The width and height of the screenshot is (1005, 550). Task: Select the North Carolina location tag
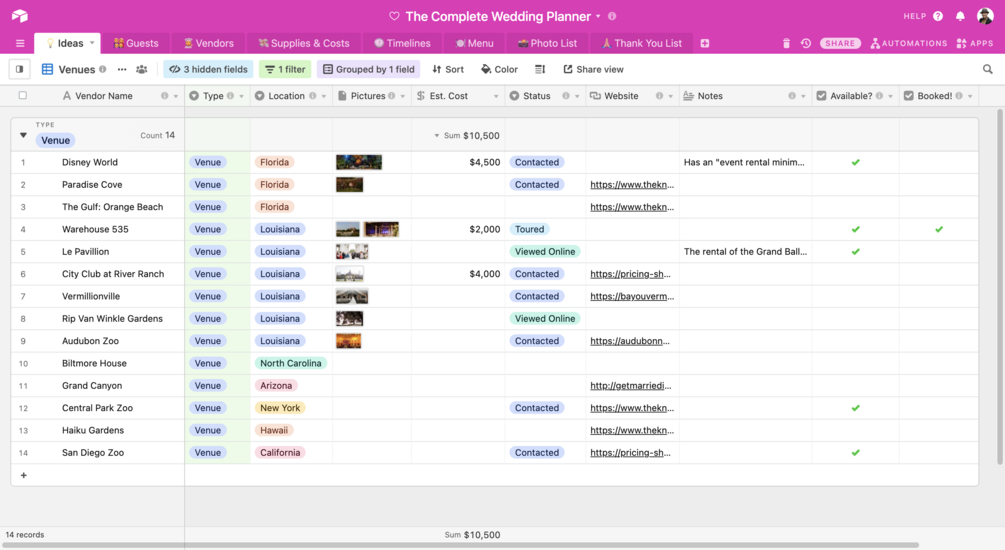[290, 363]
